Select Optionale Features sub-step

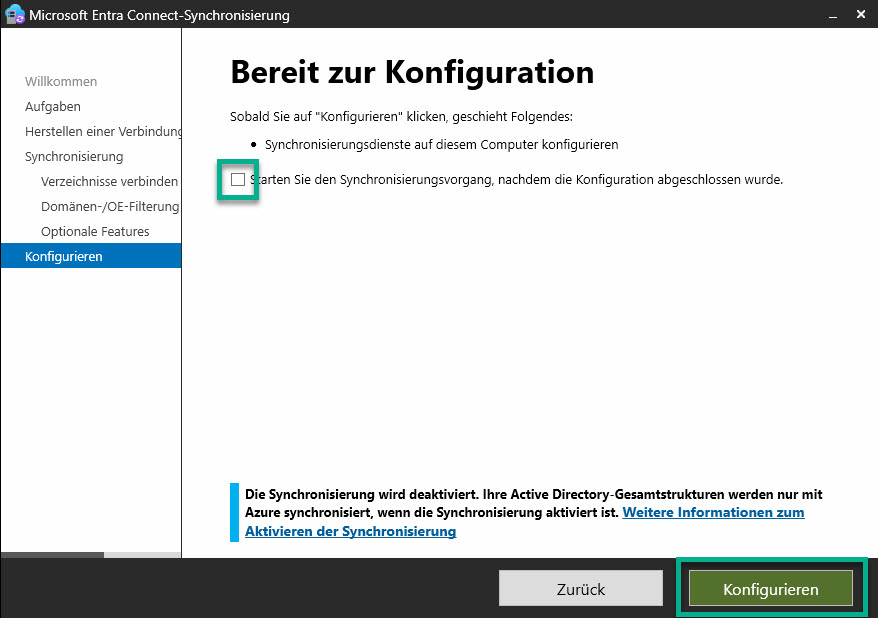[95, 232]
